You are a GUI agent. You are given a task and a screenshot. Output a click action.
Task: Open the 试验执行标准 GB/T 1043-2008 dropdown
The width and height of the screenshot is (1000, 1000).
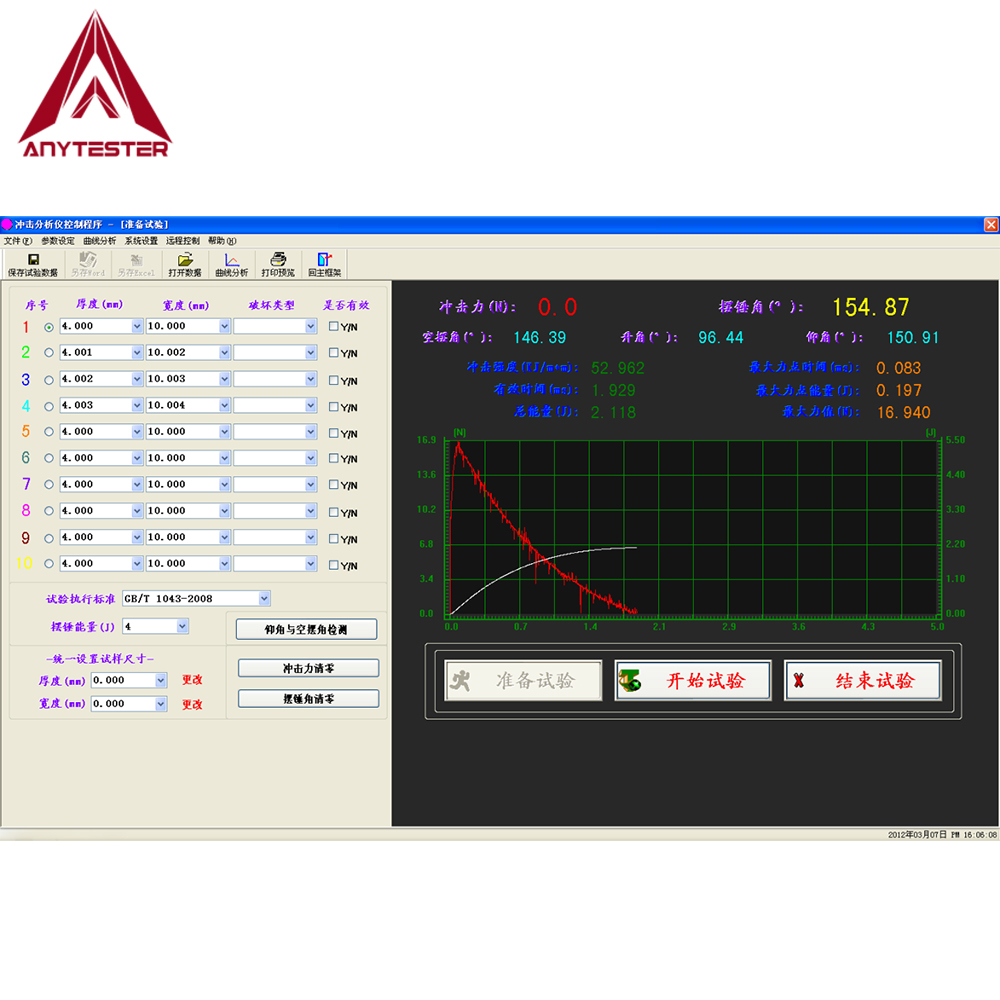(x=264, y=598)
